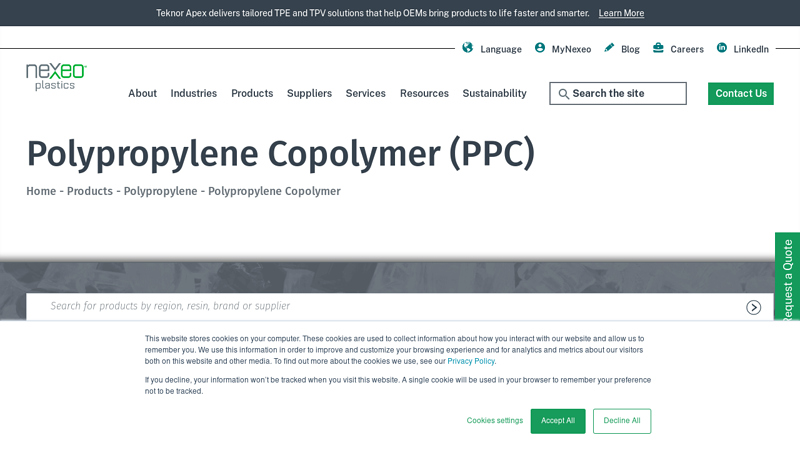Image resolution: width=800 pixels, height=450 pixels.
Task: Click the Careers briefcase icon
Action: [658, 47]
